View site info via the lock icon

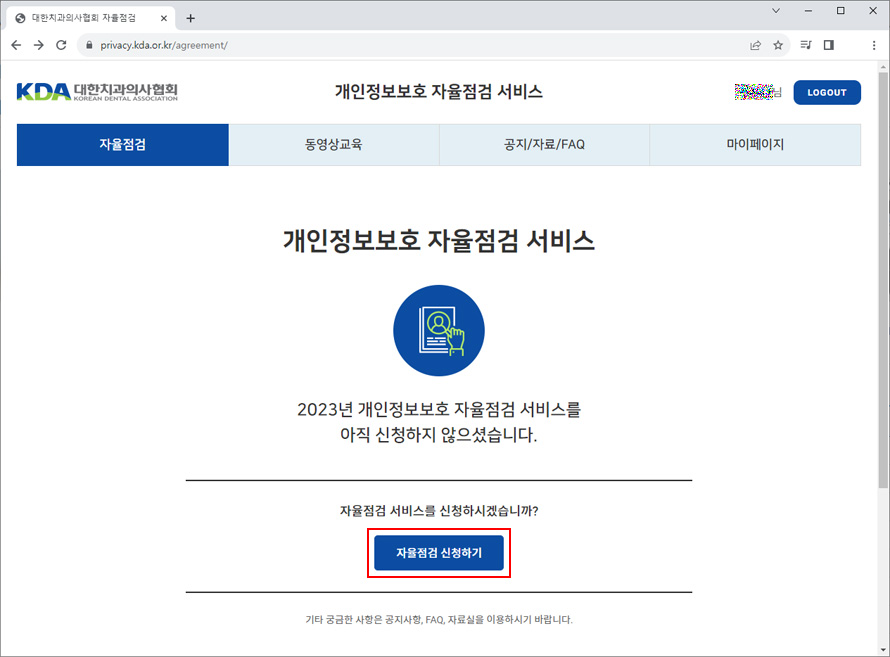coord(88,45)
